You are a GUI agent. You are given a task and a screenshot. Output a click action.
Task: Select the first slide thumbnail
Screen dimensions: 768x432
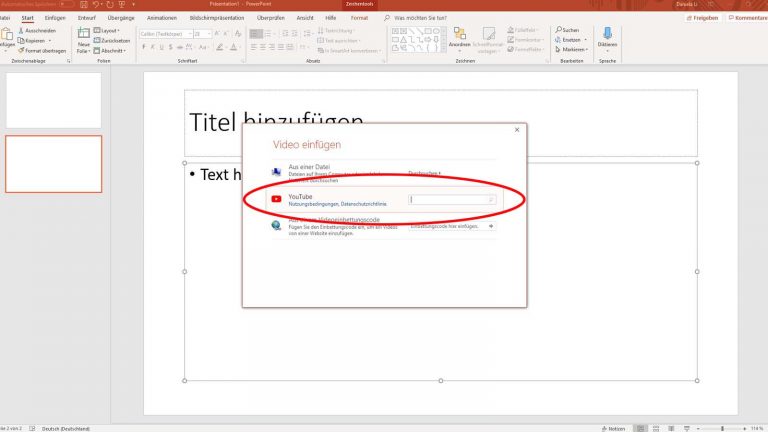53,100
